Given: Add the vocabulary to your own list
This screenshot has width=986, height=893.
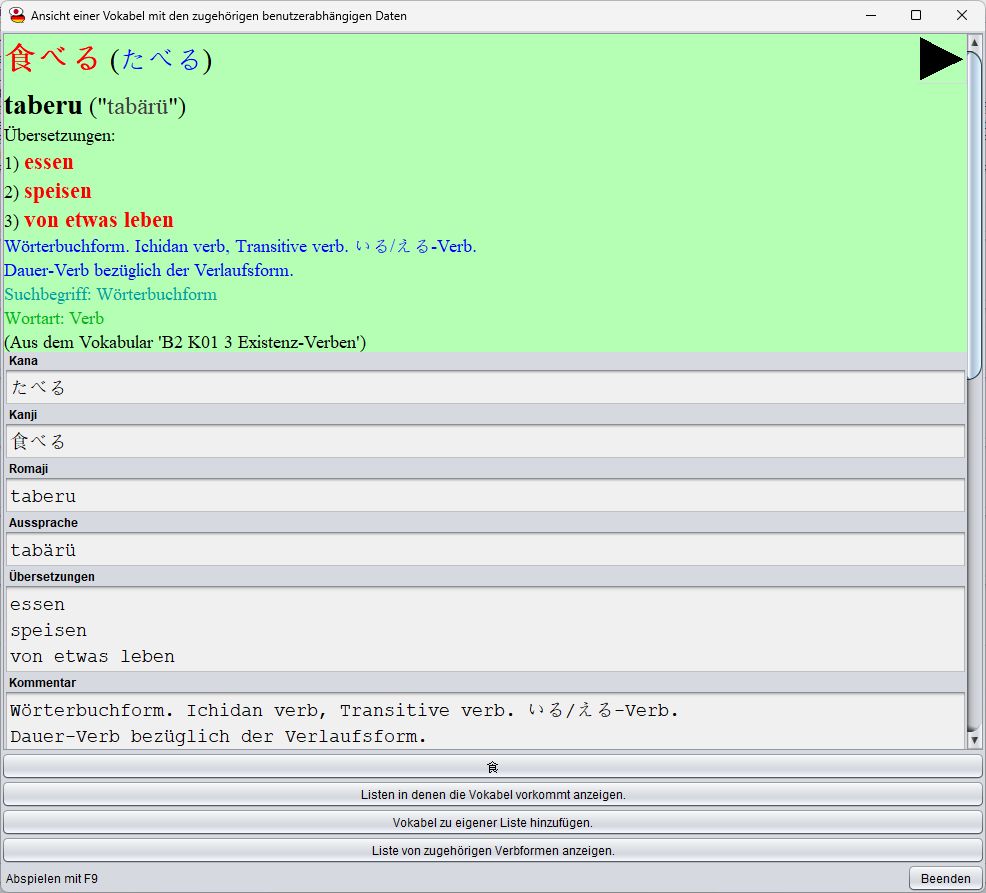Looking at the screenshot, I should point(492,823).
